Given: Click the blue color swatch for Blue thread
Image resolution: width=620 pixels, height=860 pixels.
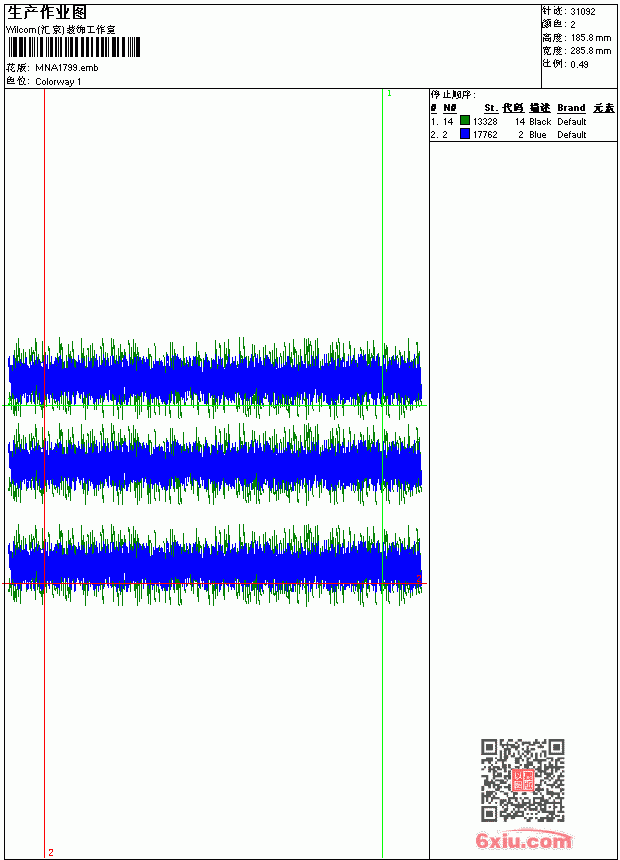Looking at the screenshot, I should [x=465, y=134].
